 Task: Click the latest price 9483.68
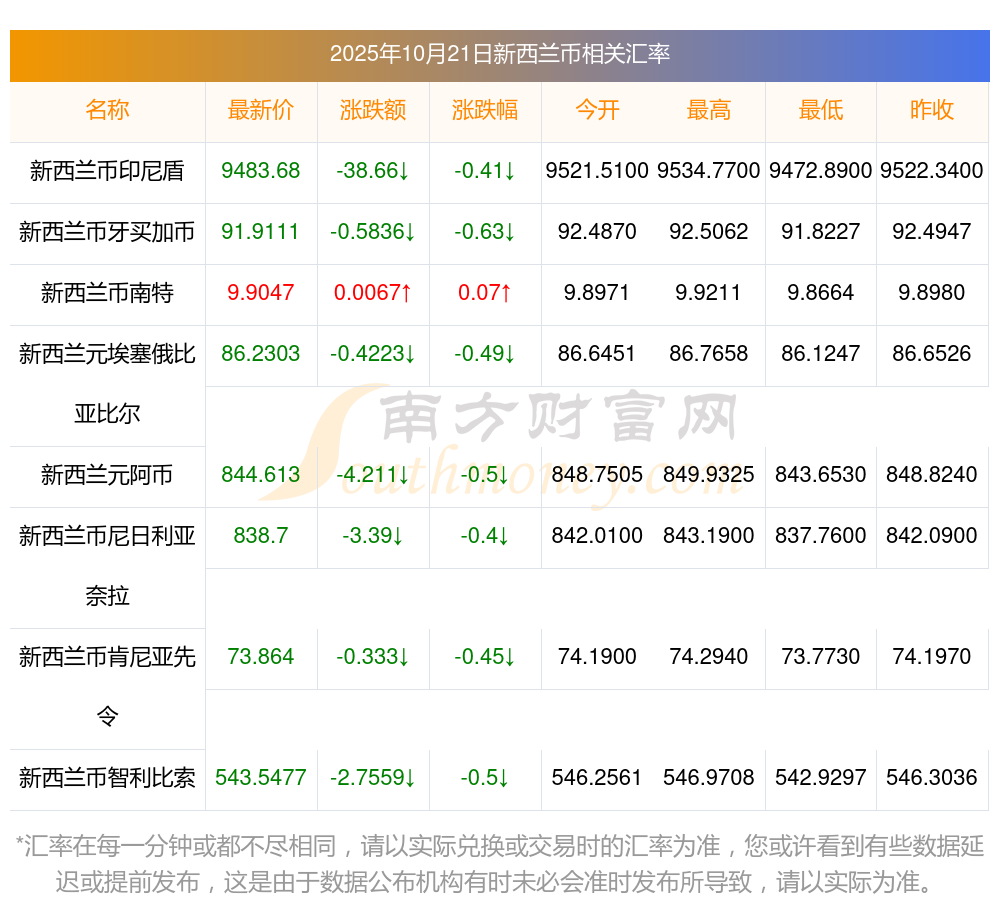click(x=261, y=171)
